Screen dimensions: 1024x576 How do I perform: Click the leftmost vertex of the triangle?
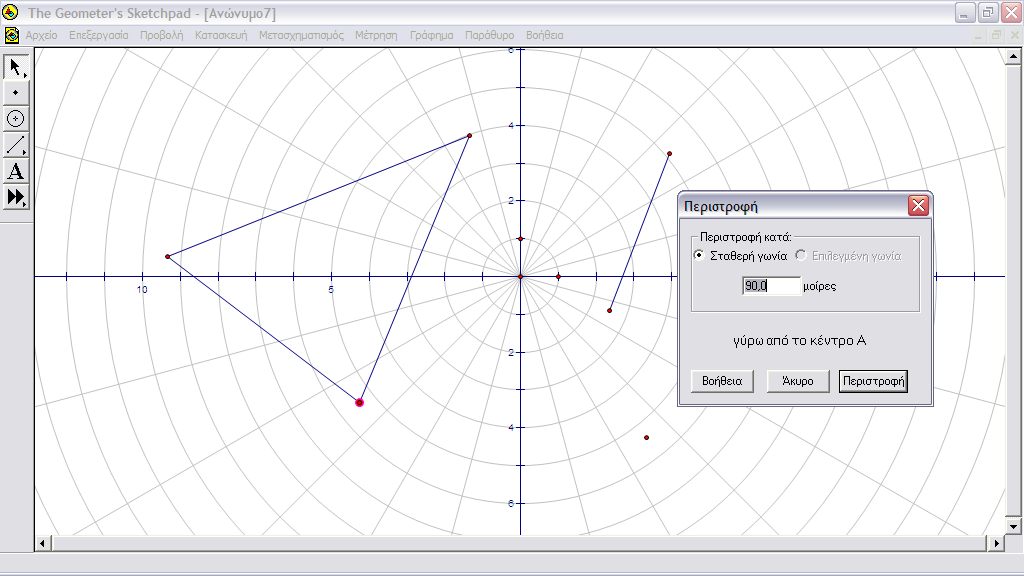coord(168,257)
